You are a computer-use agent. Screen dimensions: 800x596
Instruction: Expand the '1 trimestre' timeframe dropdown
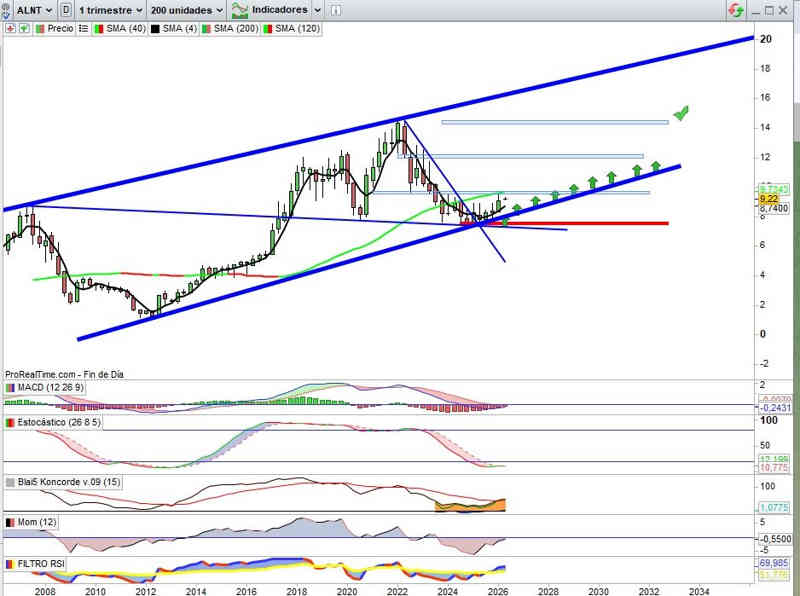coord(112,9)
